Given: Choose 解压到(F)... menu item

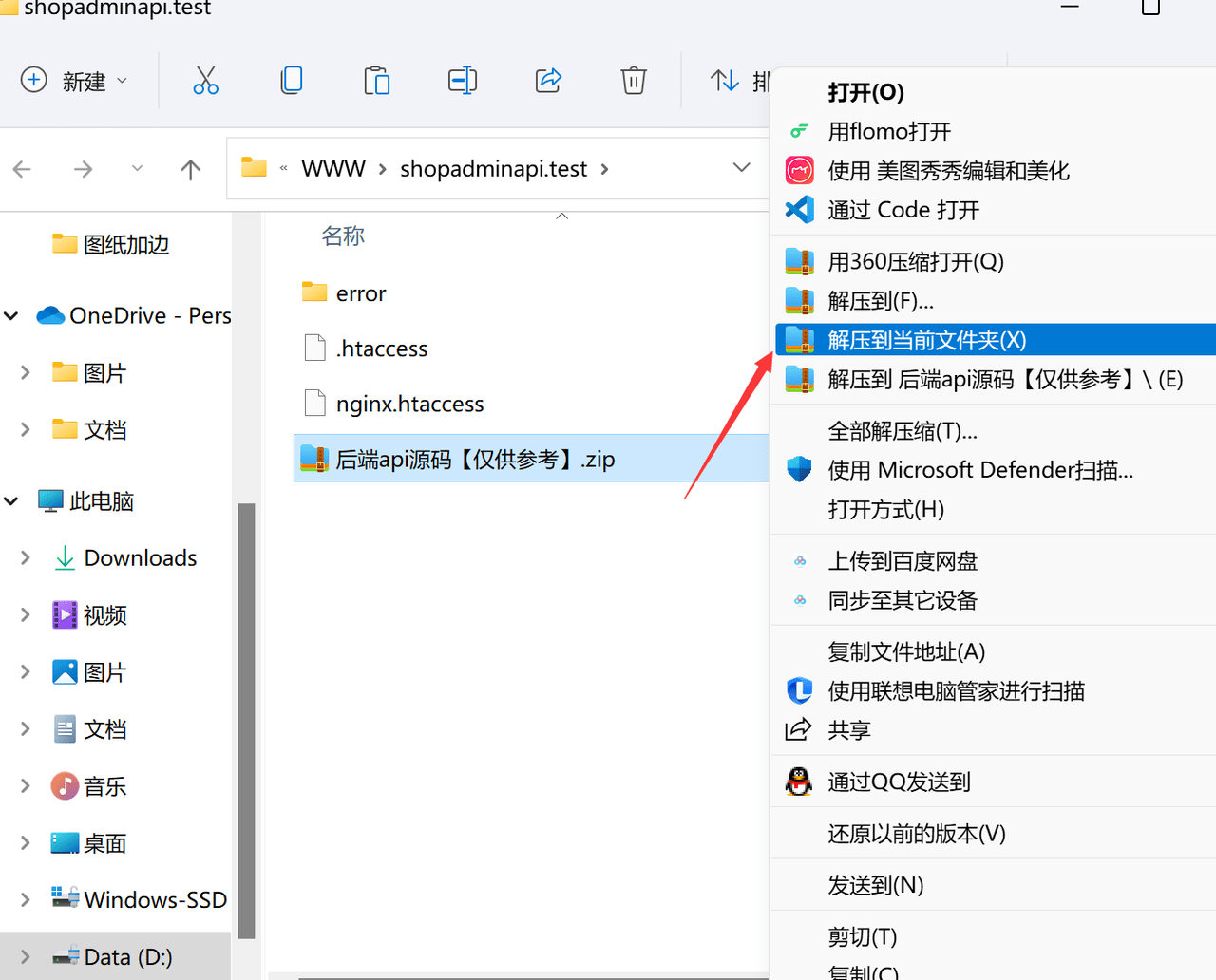Looking at the screenshot, I should tap(993, 300).
